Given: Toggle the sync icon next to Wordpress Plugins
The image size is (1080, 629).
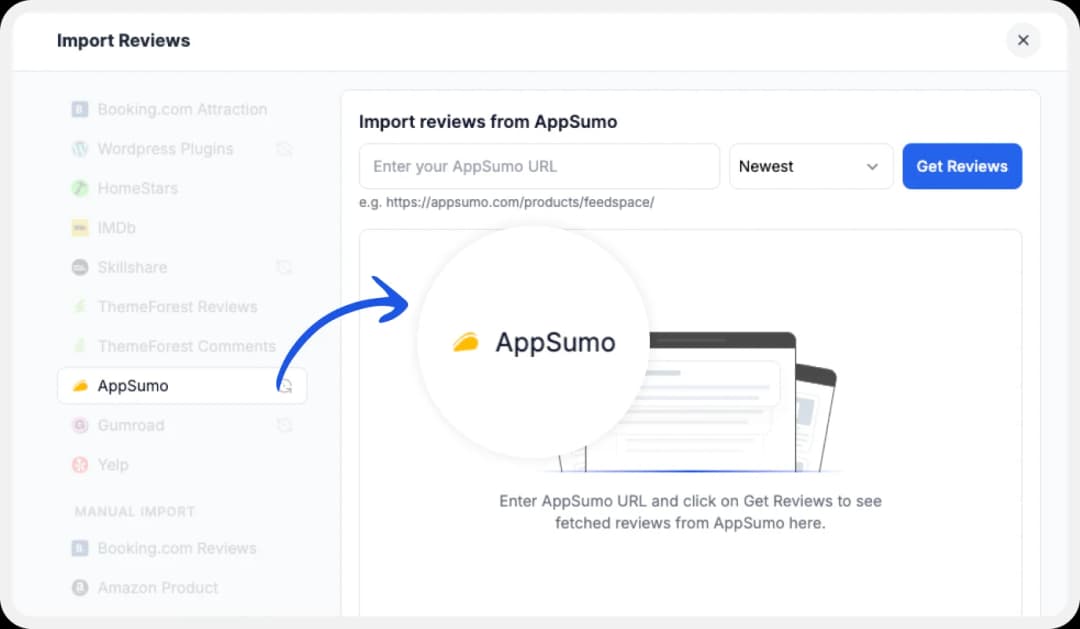Looking at the screenshot, I should click(286, 148).
